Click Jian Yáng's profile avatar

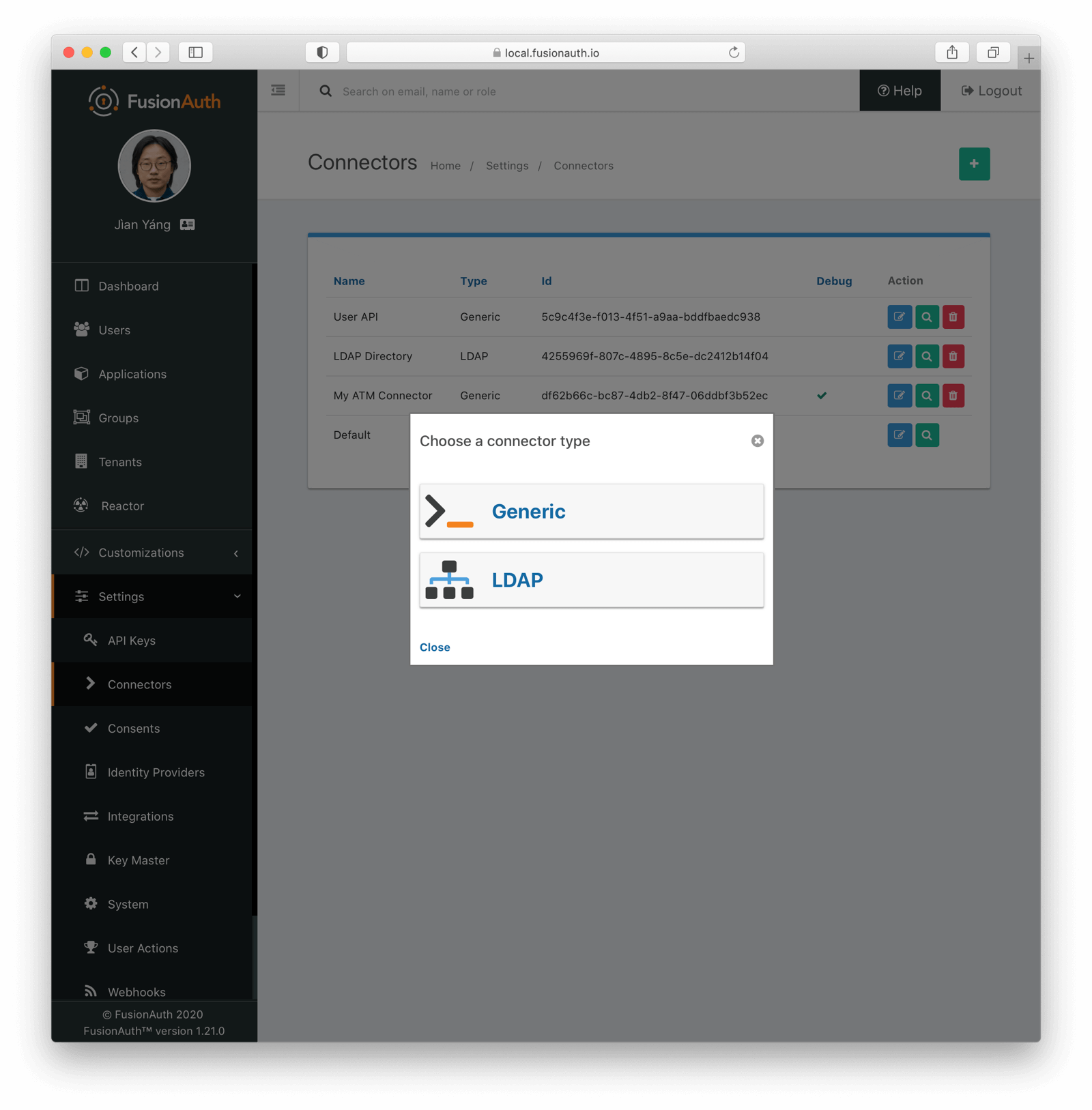(x=154, y=166)
